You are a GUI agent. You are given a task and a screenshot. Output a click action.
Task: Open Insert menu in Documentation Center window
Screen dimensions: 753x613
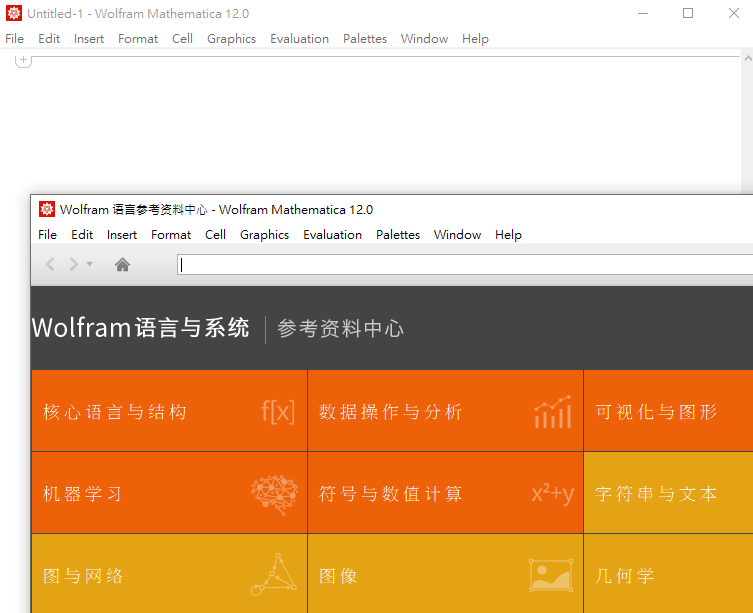pyautogui.click(x=122, y=235)
